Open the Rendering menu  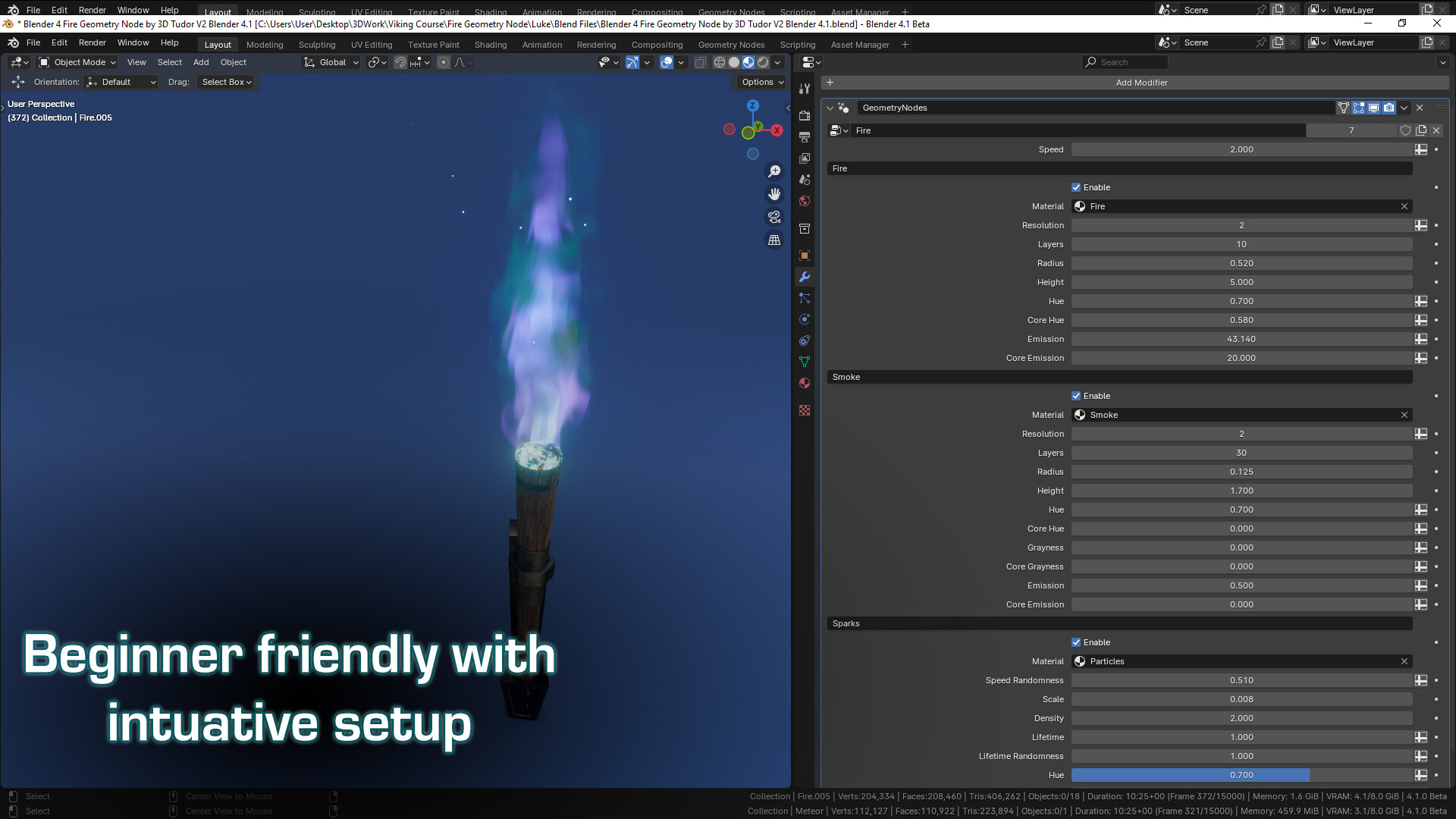click(596, 45)
